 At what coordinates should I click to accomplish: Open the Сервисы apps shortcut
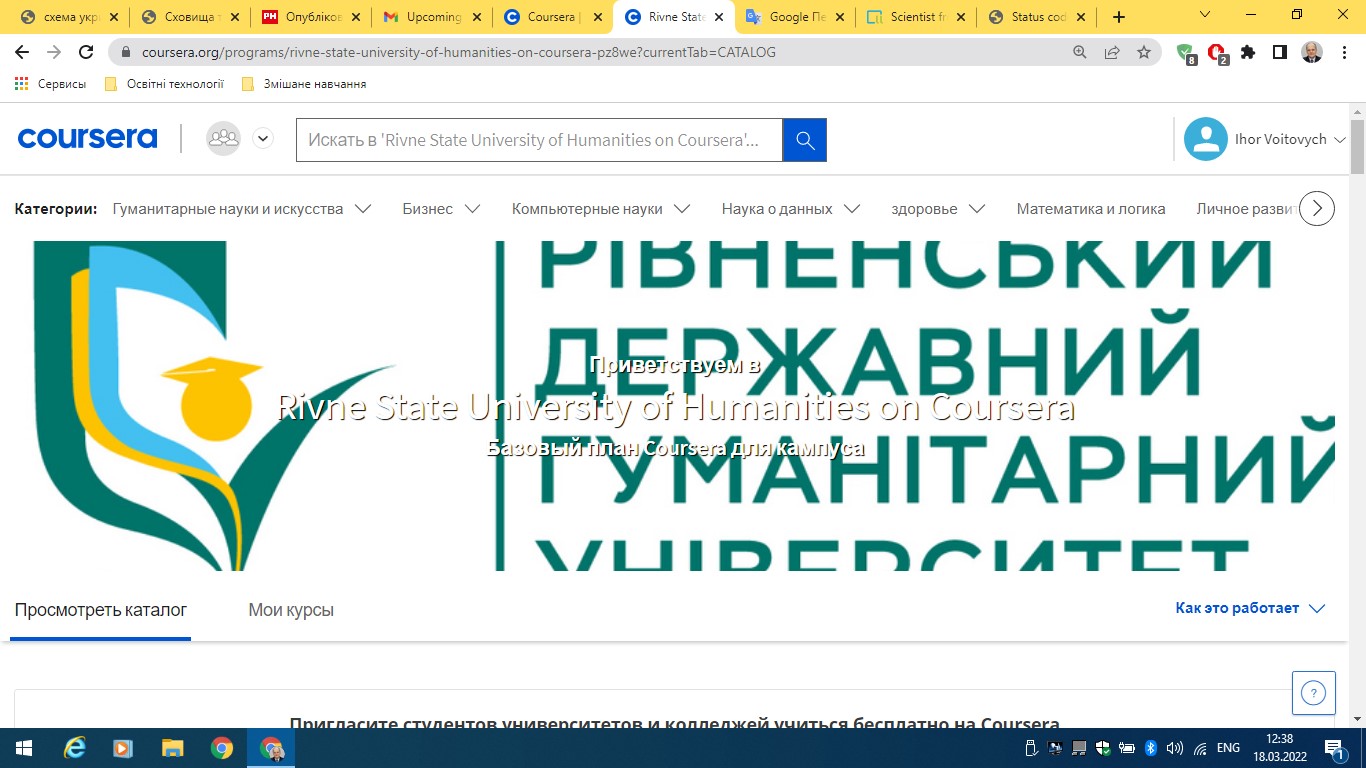(51, 84)
